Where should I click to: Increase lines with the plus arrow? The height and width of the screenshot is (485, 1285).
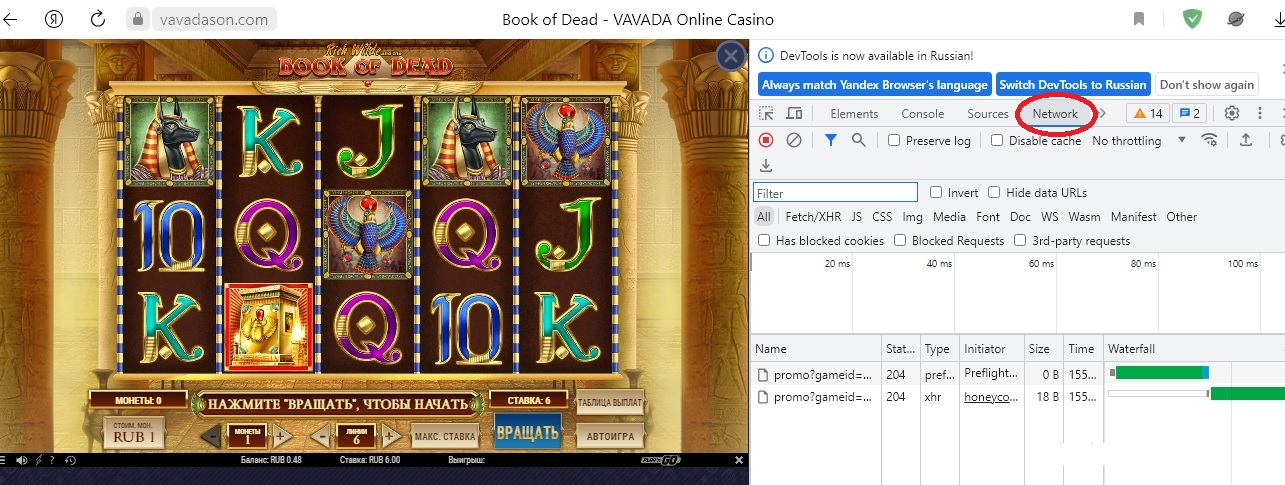(x=390, y=436)
